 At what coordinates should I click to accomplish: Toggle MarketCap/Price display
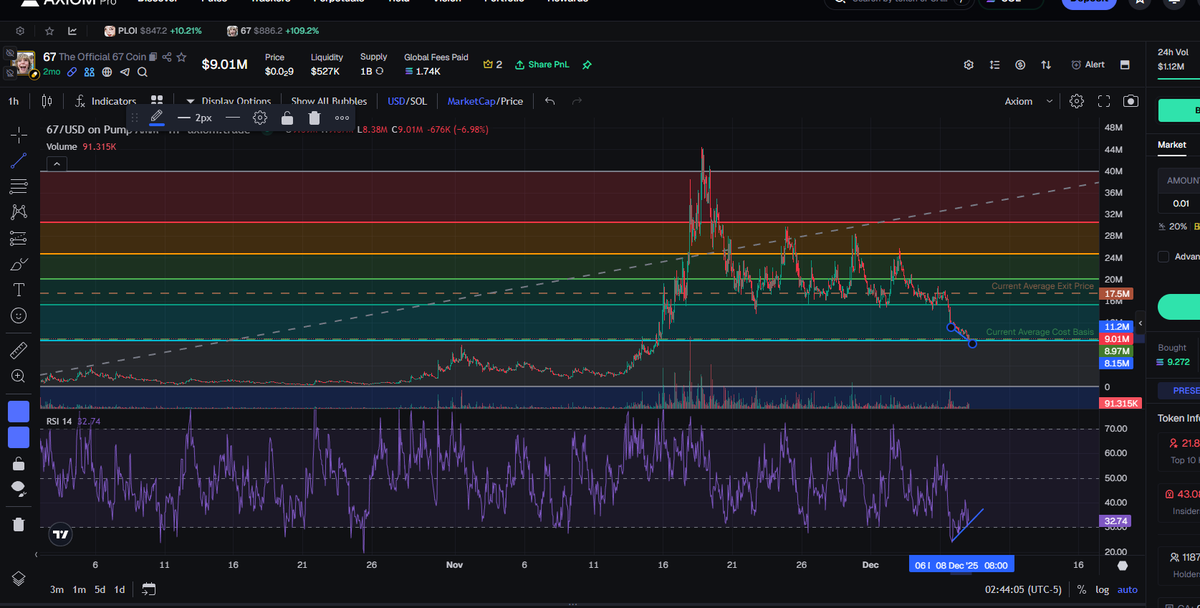point(485,101)
